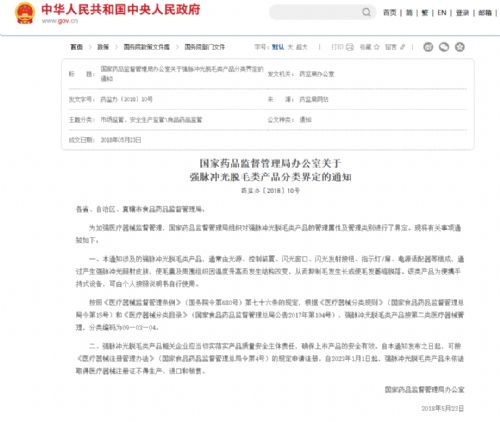Open the 登录 login link
The width and height of the screenshot is (500, 422).
pyautogui.click(x=462, y=13)
